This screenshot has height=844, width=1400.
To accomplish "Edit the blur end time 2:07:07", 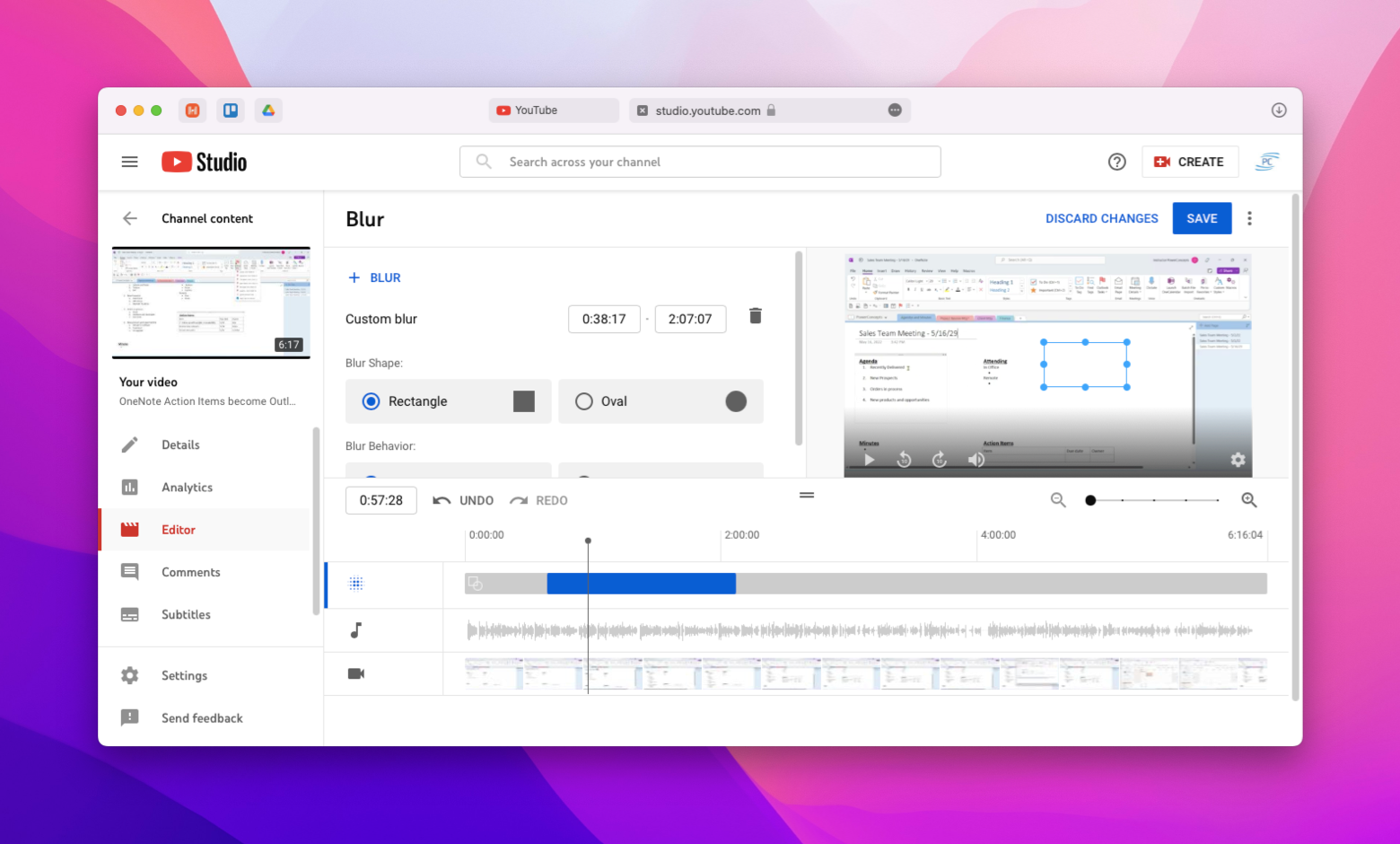I will (x=690, y=319).
